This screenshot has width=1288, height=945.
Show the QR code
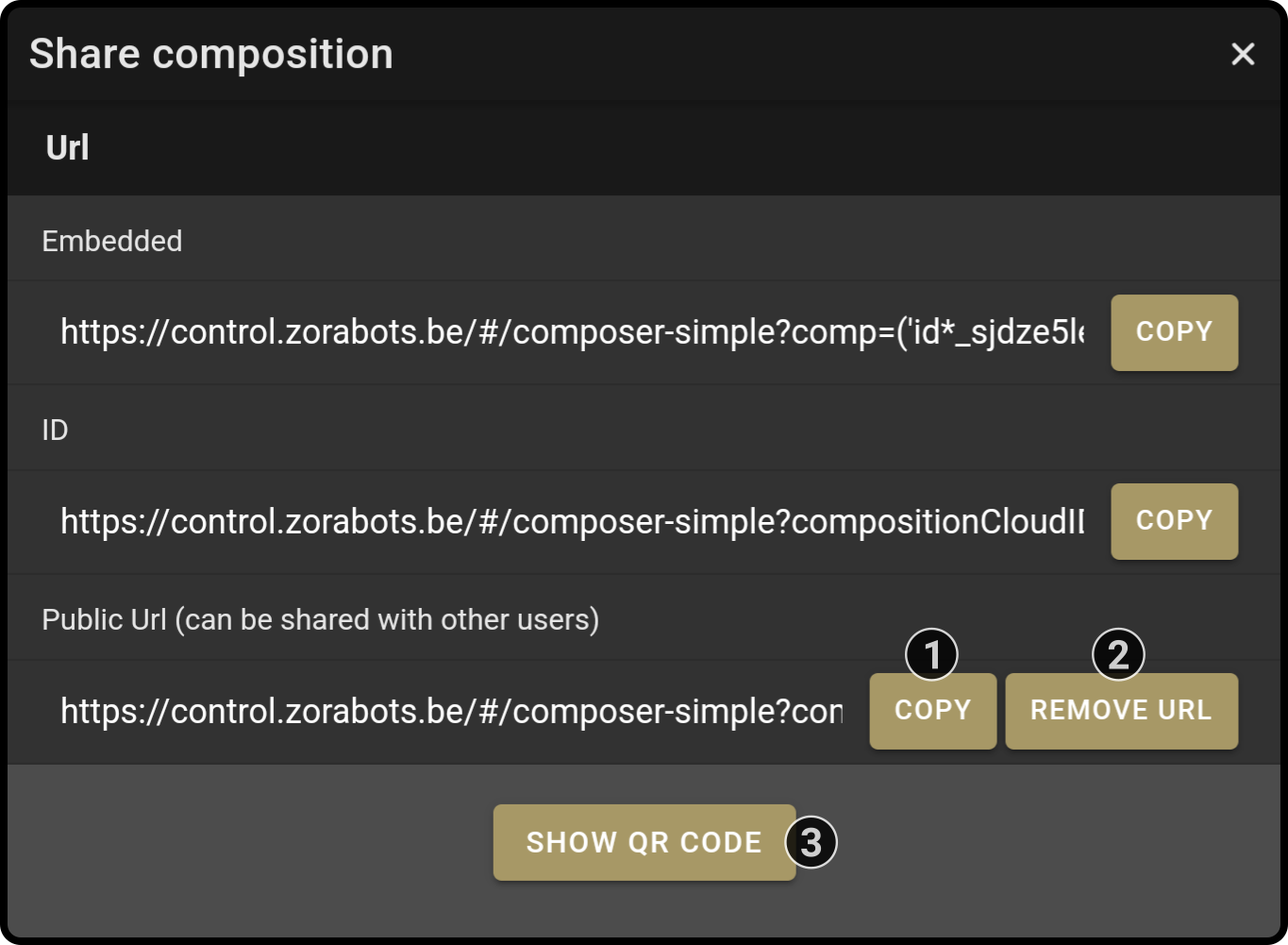point(644,842)
